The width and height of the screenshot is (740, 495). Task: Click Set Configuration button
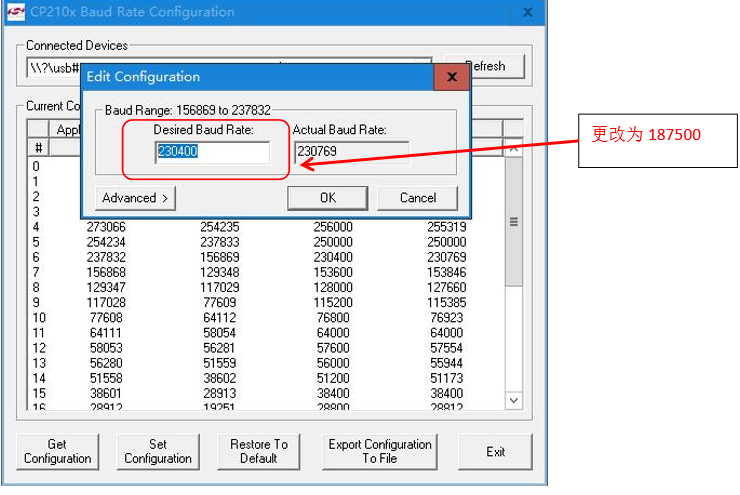tap(158, 452)
